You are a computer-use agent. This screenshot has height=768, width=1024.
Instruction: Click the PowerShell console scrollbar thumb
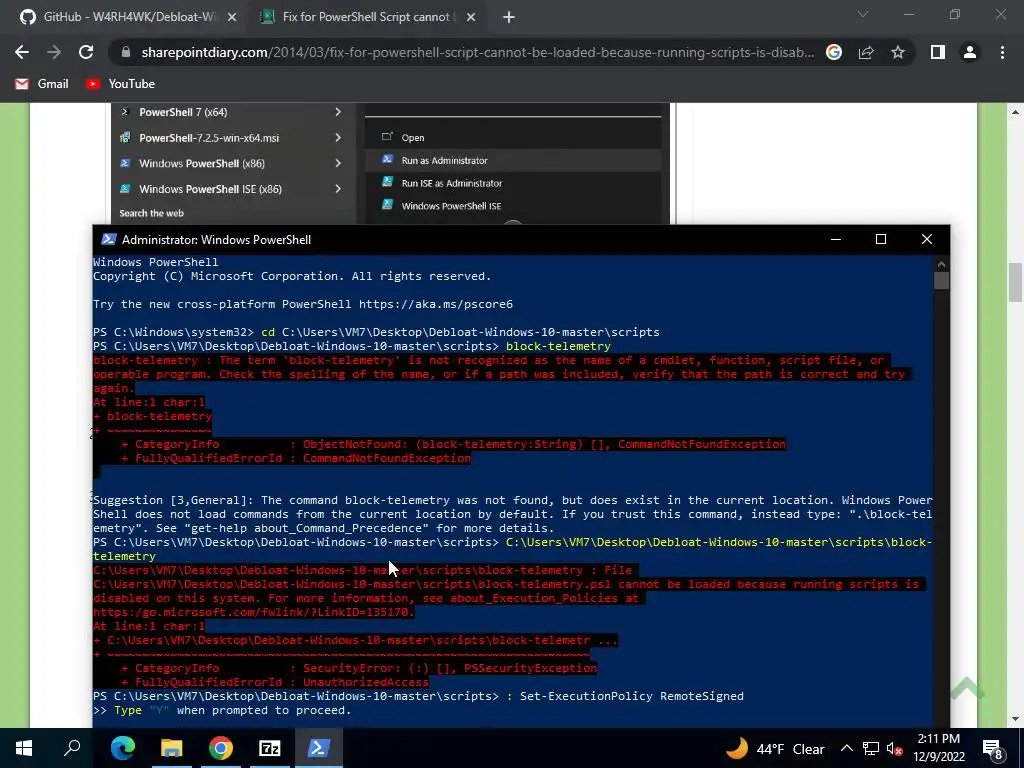coord(941,281)
